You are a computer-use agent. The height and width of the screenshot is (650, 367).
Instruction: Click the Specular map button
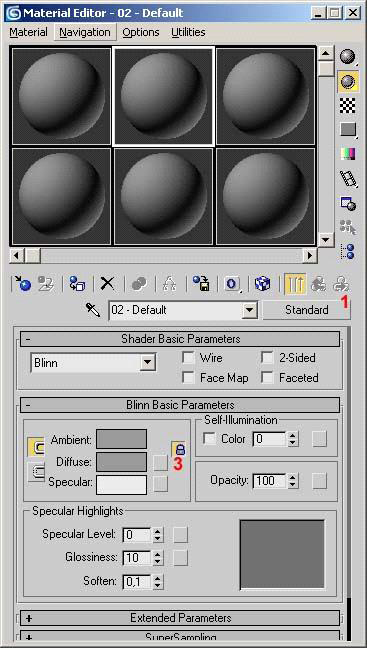click(x=160, y=483)
